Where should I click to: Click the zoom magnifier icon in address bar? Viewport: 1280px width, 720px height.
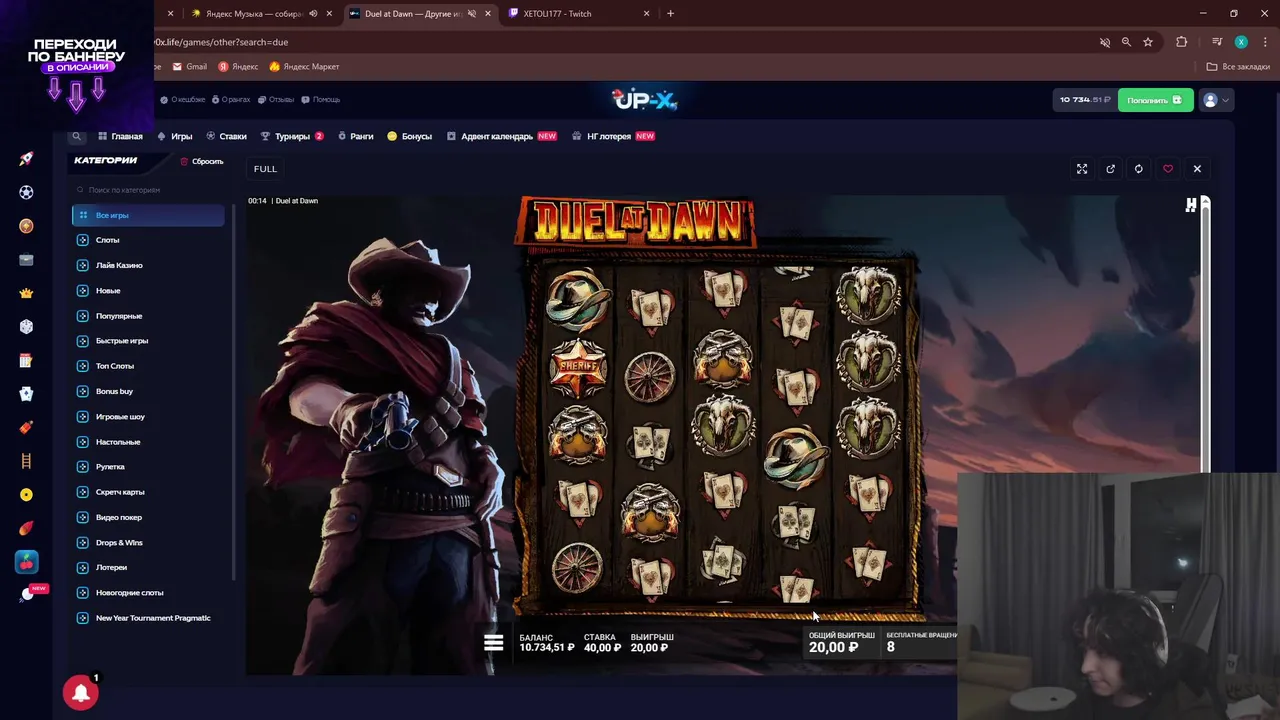[x=1126, y=42]
